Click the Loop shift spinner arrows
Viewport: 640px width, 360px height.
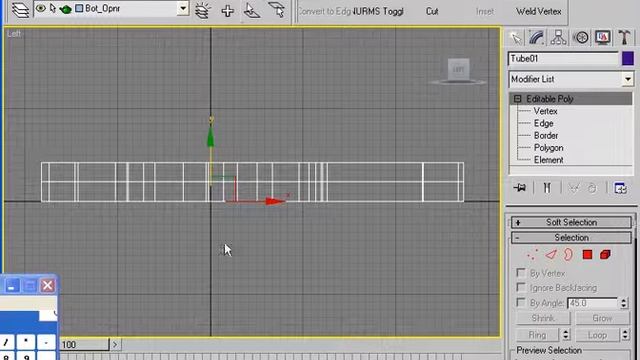(x=625, y=335)
